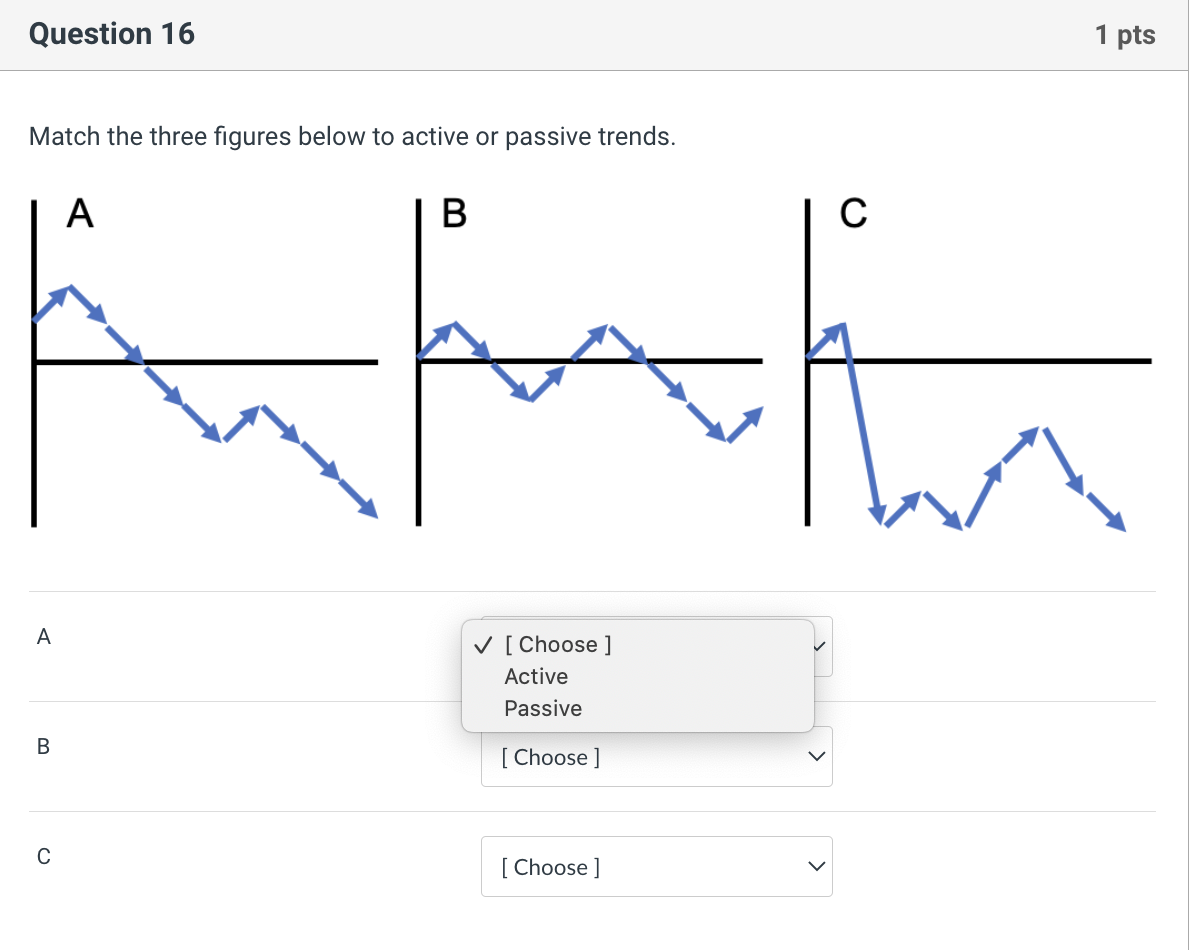1194x950 pixels.
Task: Click the letter C title above the right graph
Action: [x=853, y=213]
